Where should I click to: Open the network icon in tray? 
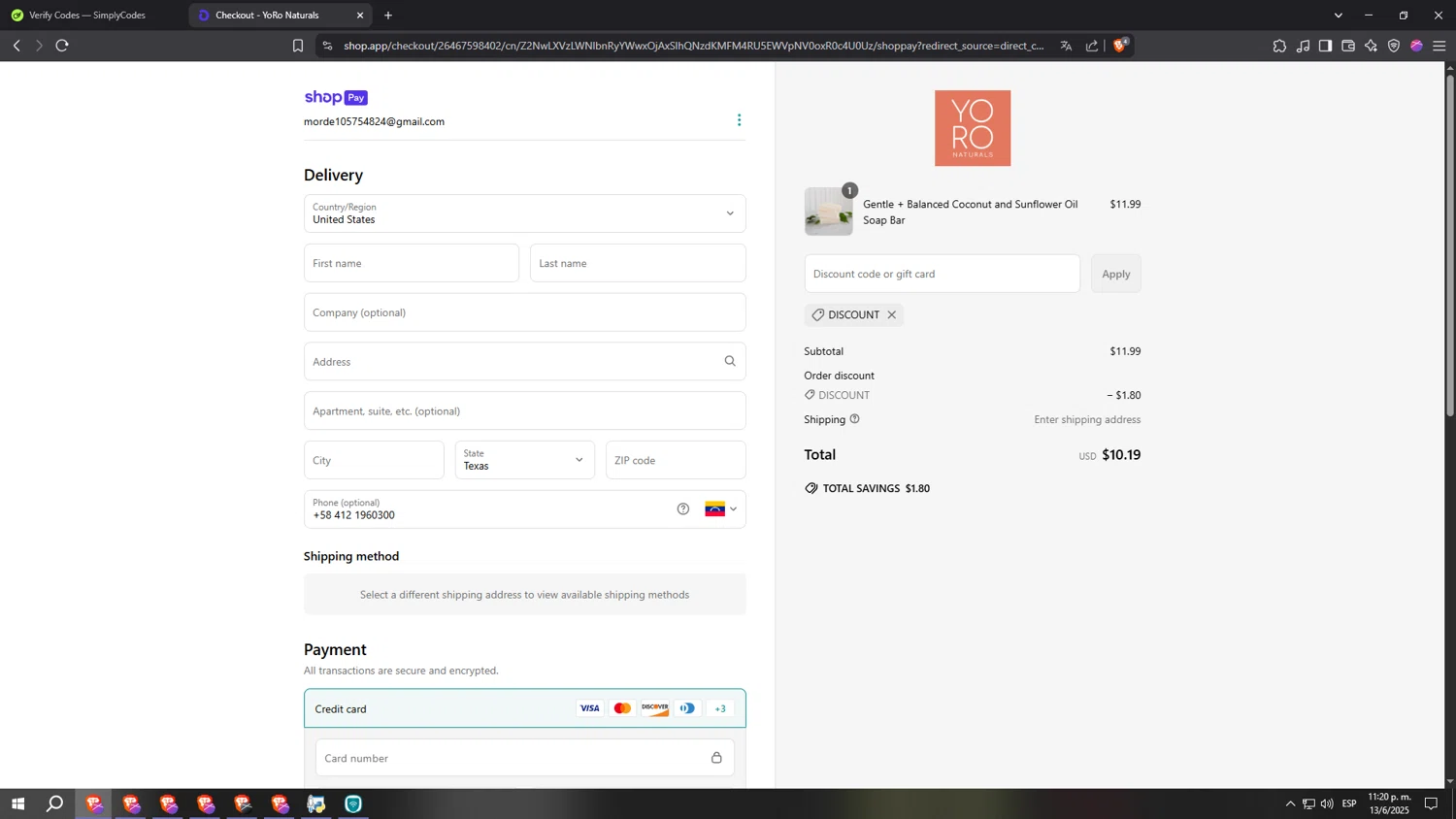1308,803
